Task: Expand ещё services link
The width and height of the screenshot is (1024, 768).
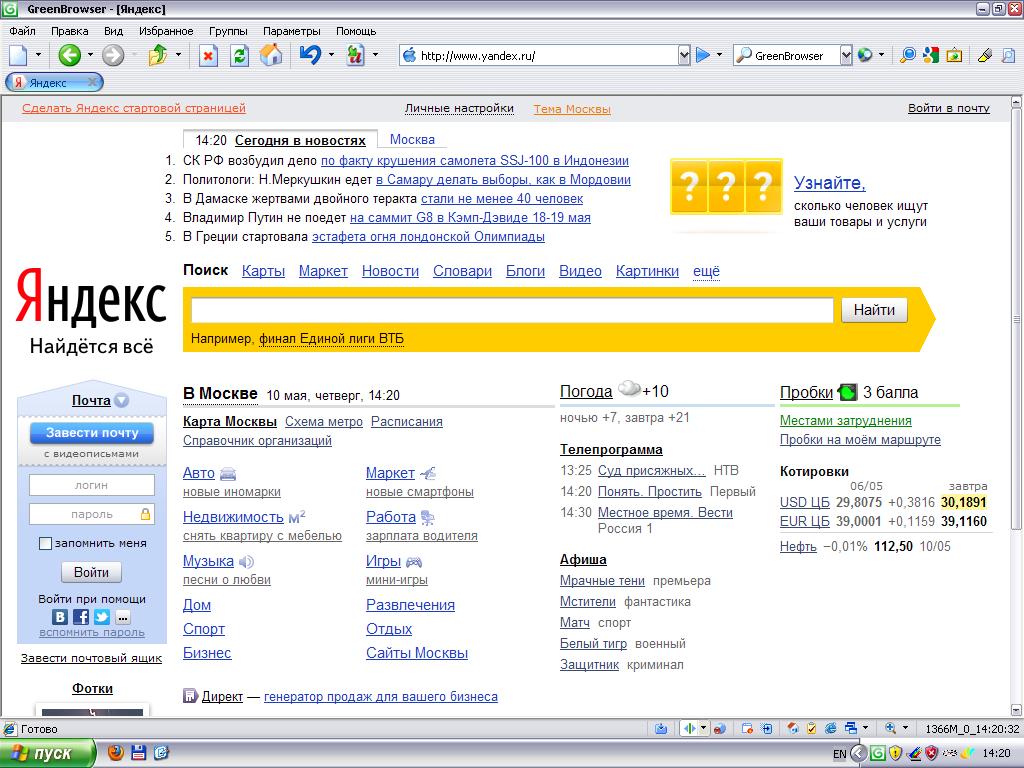Action: (x=706, y=271)
